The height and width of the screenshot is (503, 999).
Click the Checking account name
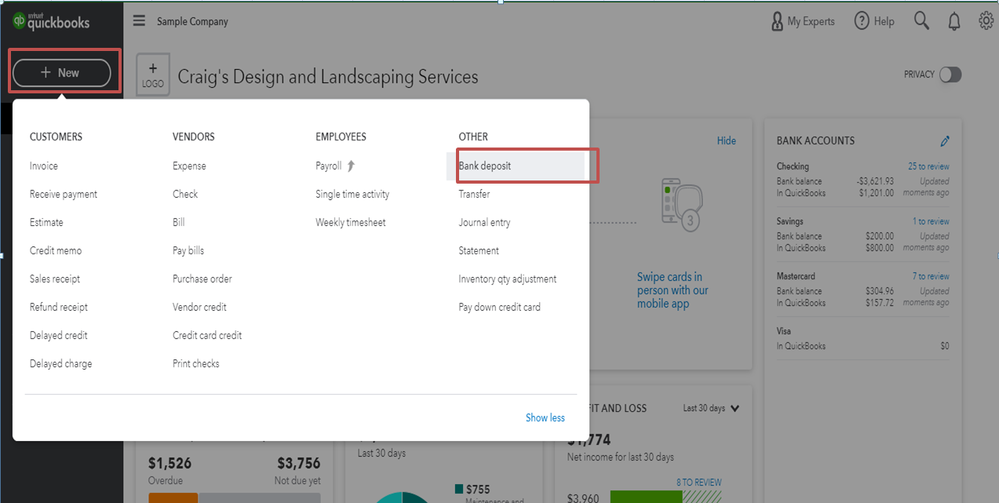(793, 166)
